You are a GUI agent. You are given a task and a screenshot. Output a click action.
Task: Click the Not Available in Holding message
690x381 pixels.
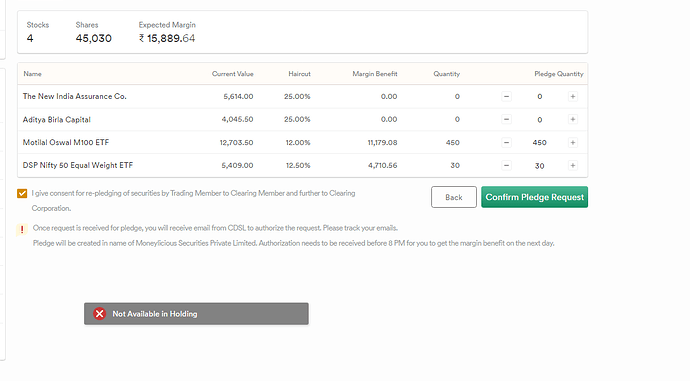(155, 314)
